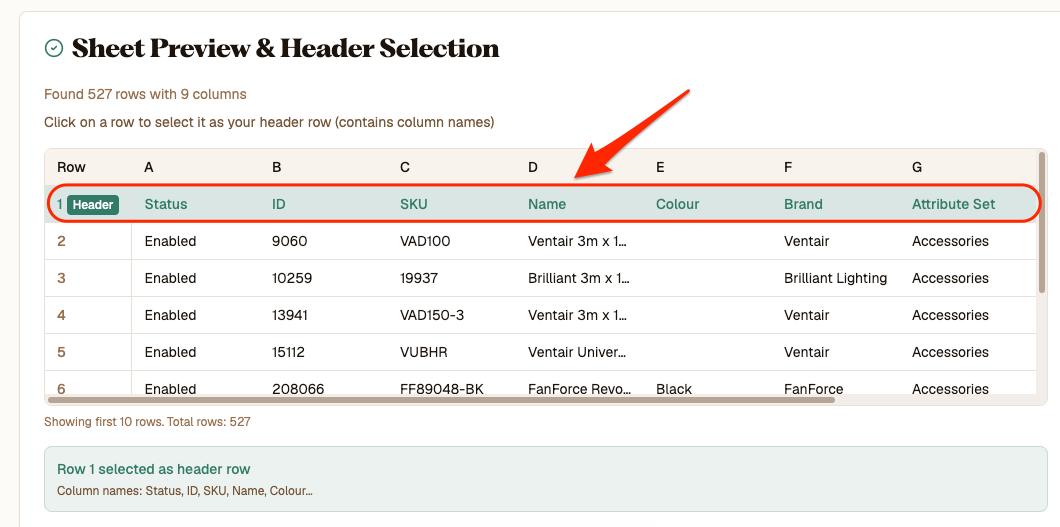Select row 4 as the header row
The width and height of the screenshot is (1060, 527).
(x=540, y=316)
